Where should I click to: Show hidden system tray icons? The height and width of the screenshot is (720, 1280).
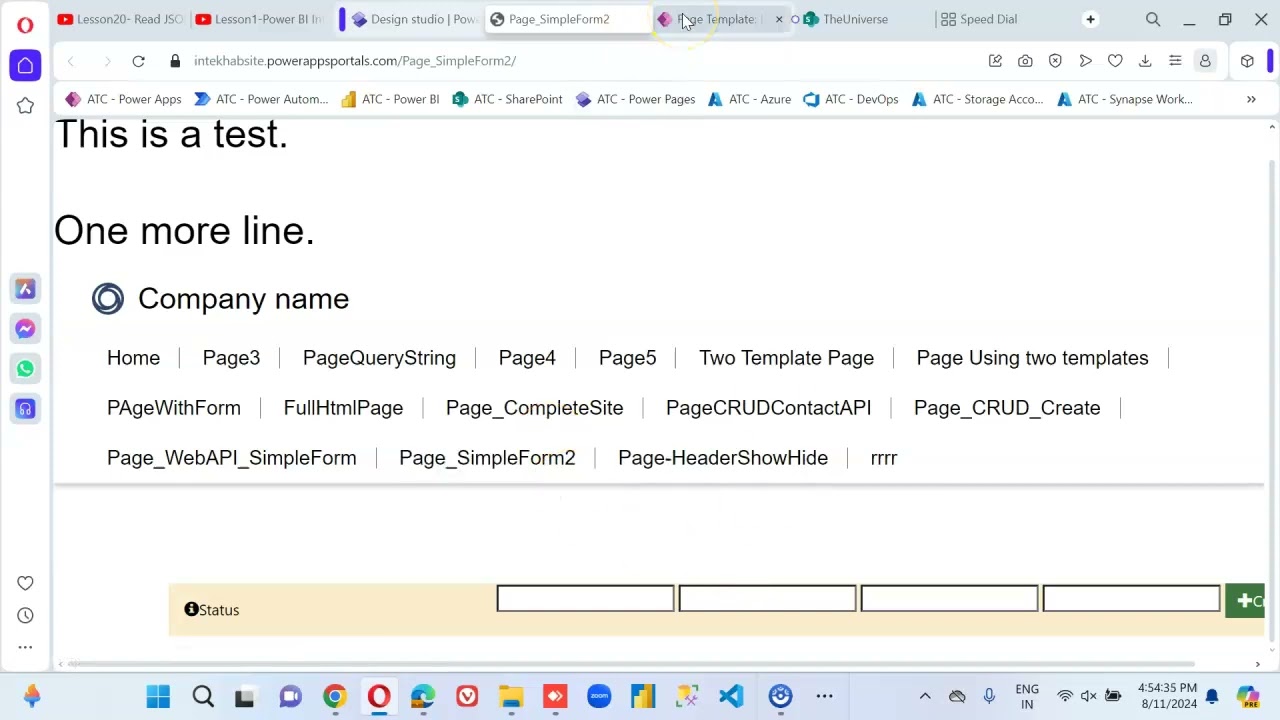click(925, 696)
